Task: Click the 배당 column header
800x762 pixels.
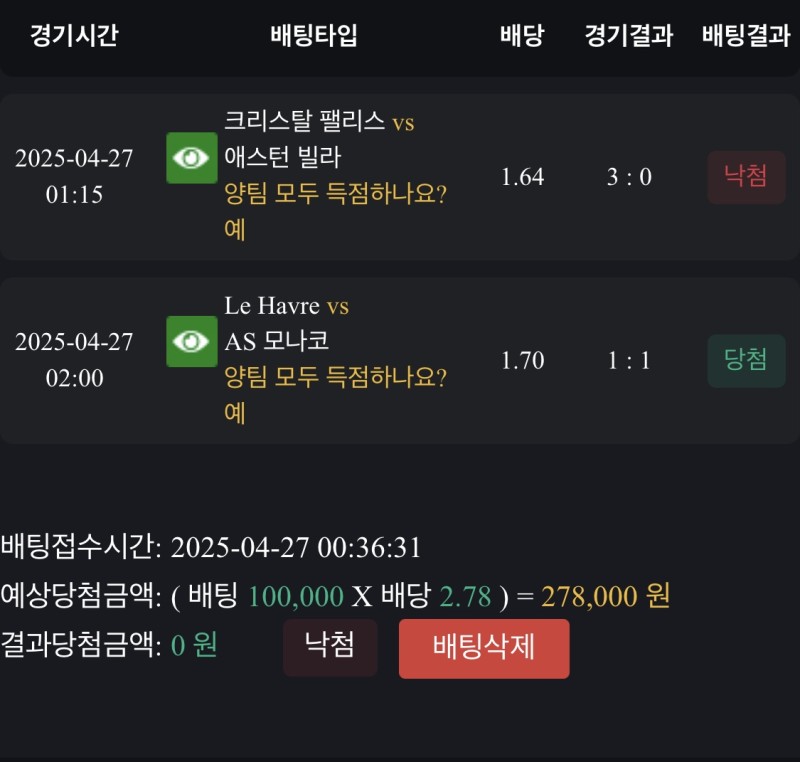Action: 522,36
